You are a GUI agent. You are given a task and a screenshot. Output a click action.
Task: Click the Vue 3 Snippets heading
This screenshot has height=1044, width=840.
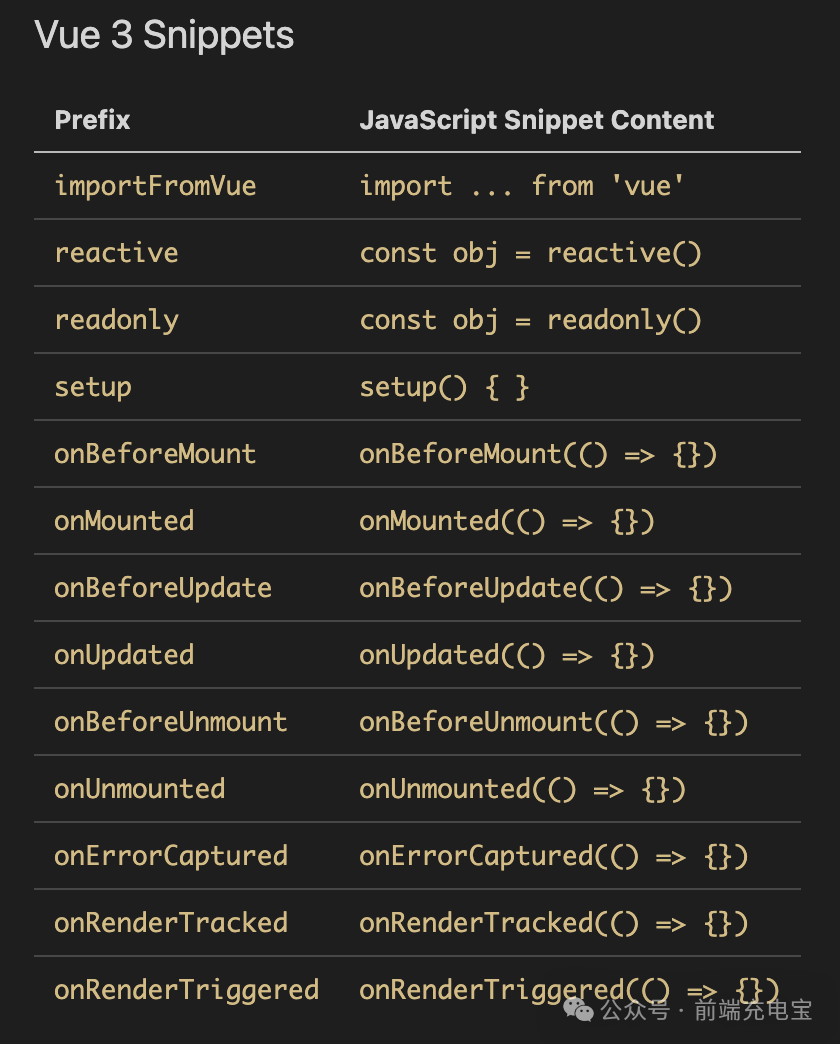(x=164, y=35)
